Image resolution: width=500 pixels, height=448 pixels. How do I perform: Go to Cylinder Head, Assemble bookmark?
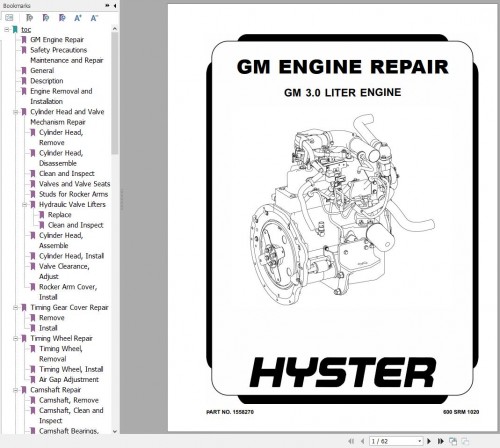(x=61, y=240)
